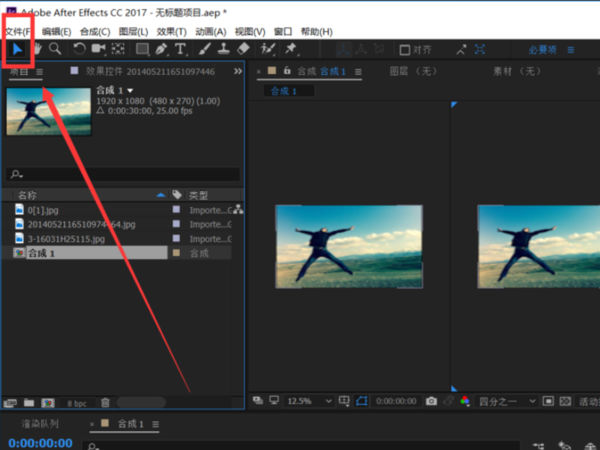This screenshot has width=600, height=450.
Task: Click the snapshot camera icon in viewer
Action: click(431, 401)
